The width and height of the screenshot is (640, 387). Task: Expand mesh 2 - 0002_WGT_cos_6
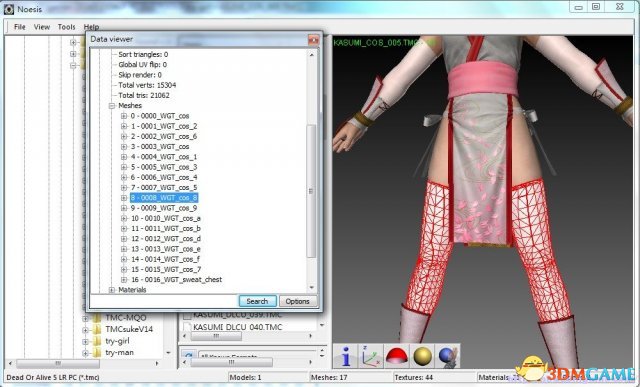coord(124,136)
